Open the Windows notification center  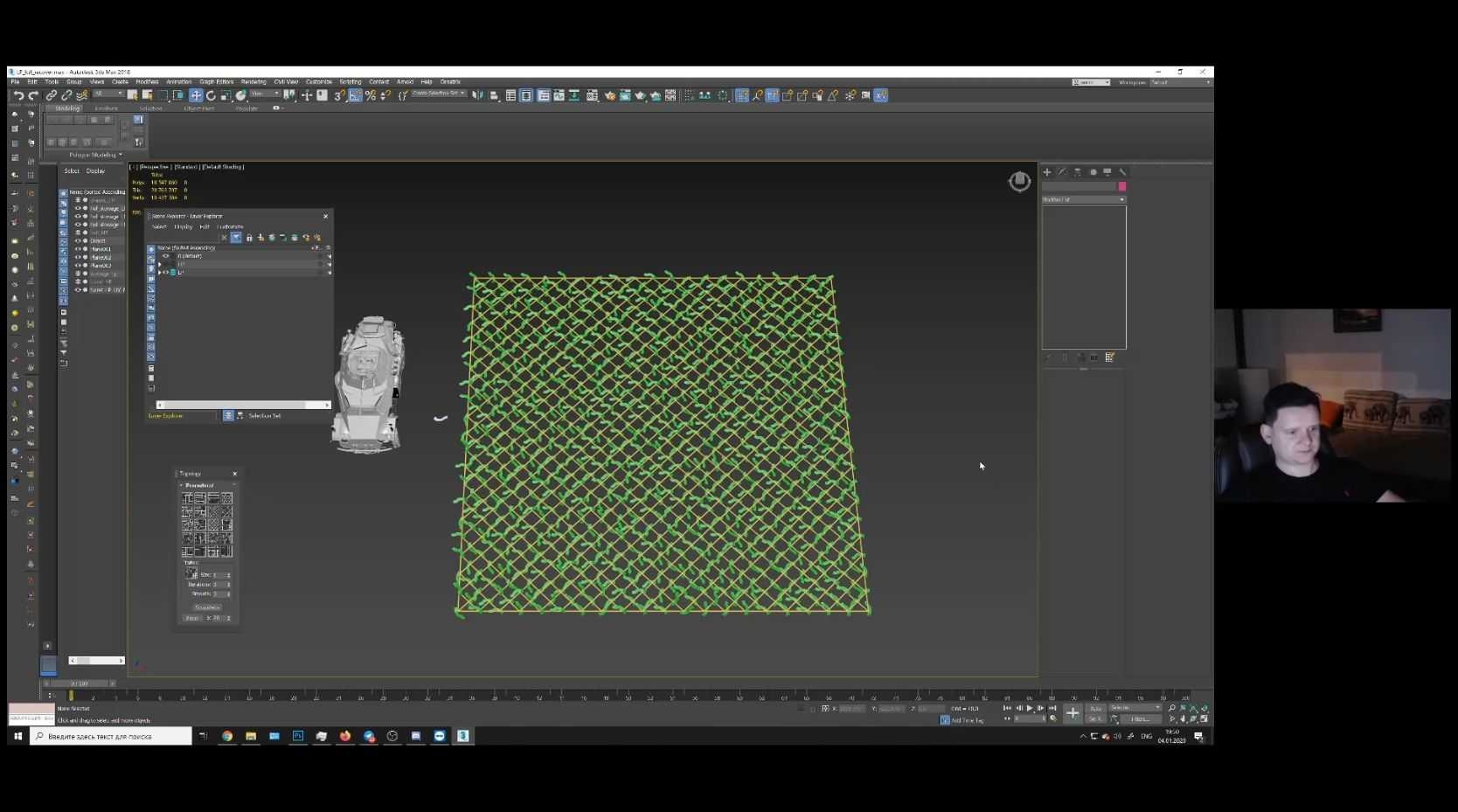pyautogui.click(x=1199, y=737)
